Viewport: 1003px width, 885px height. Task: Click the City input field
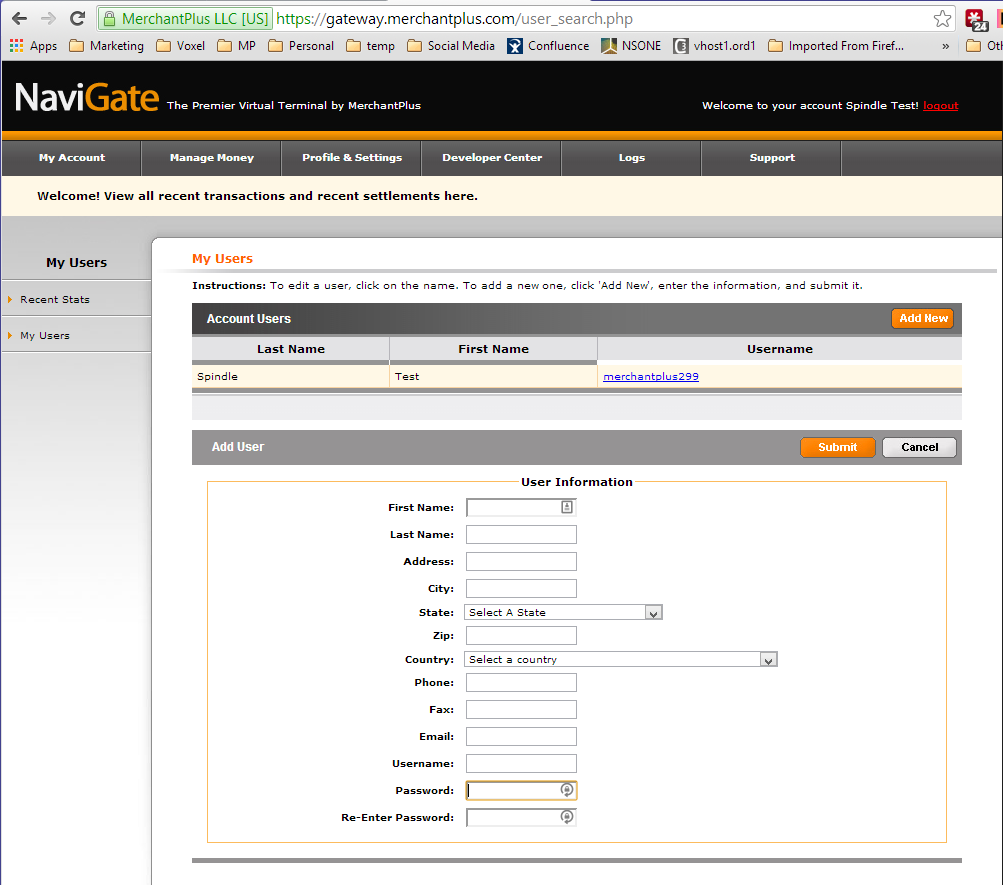521,588
